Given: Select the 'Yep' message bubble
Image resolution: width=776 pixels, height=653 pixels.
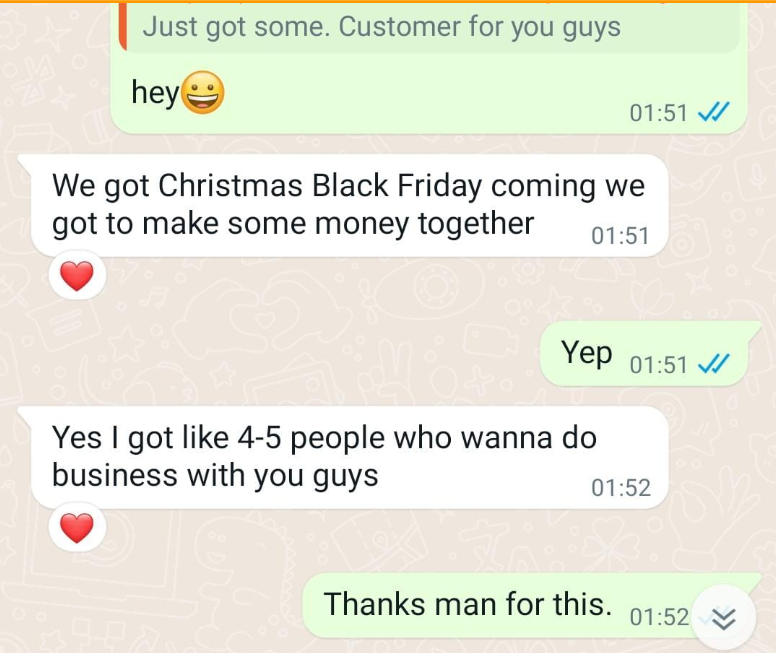Looking at the screenshot, I should [x=650, y=353].
